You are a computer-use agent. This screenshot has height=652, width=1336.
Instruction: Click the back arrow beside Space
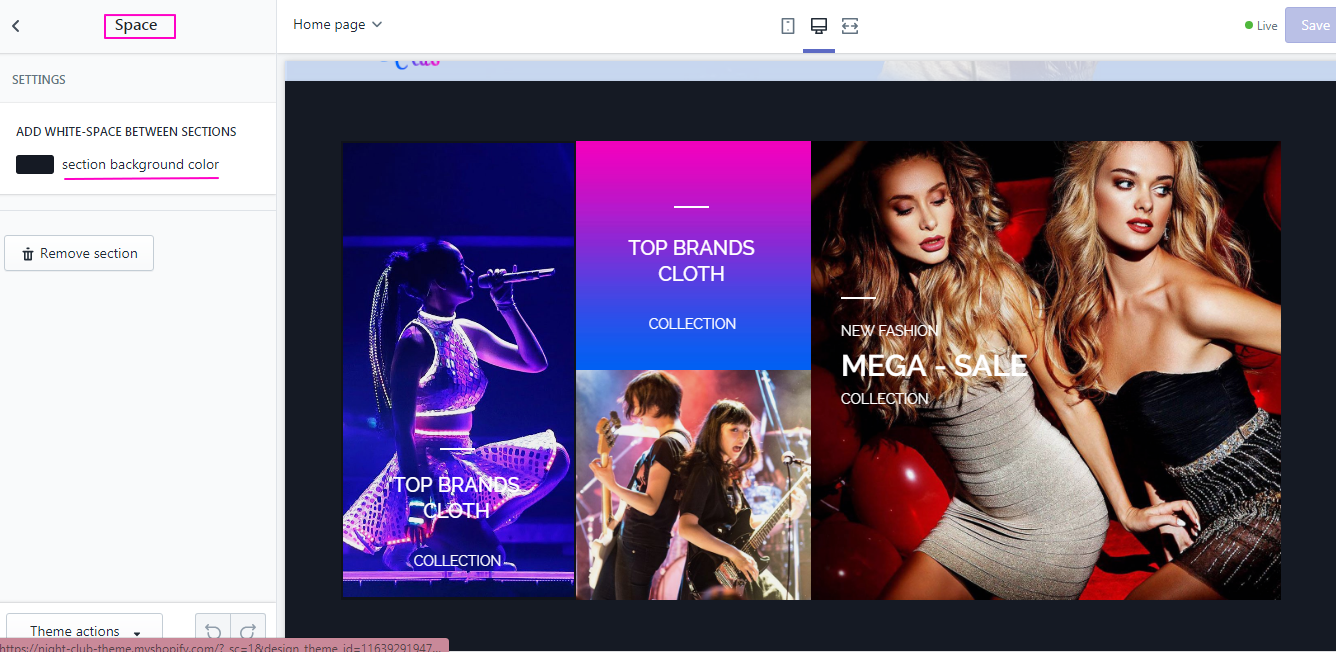(x=16, y=26)
